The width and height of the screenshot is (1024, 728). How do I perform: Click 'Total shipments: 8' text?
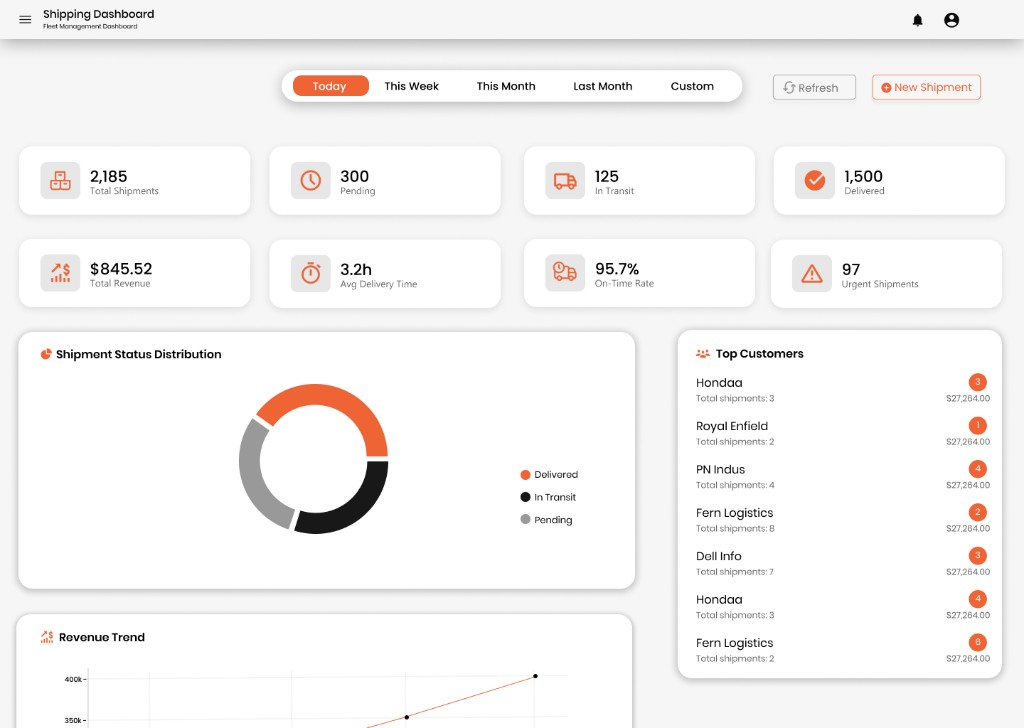735,528
